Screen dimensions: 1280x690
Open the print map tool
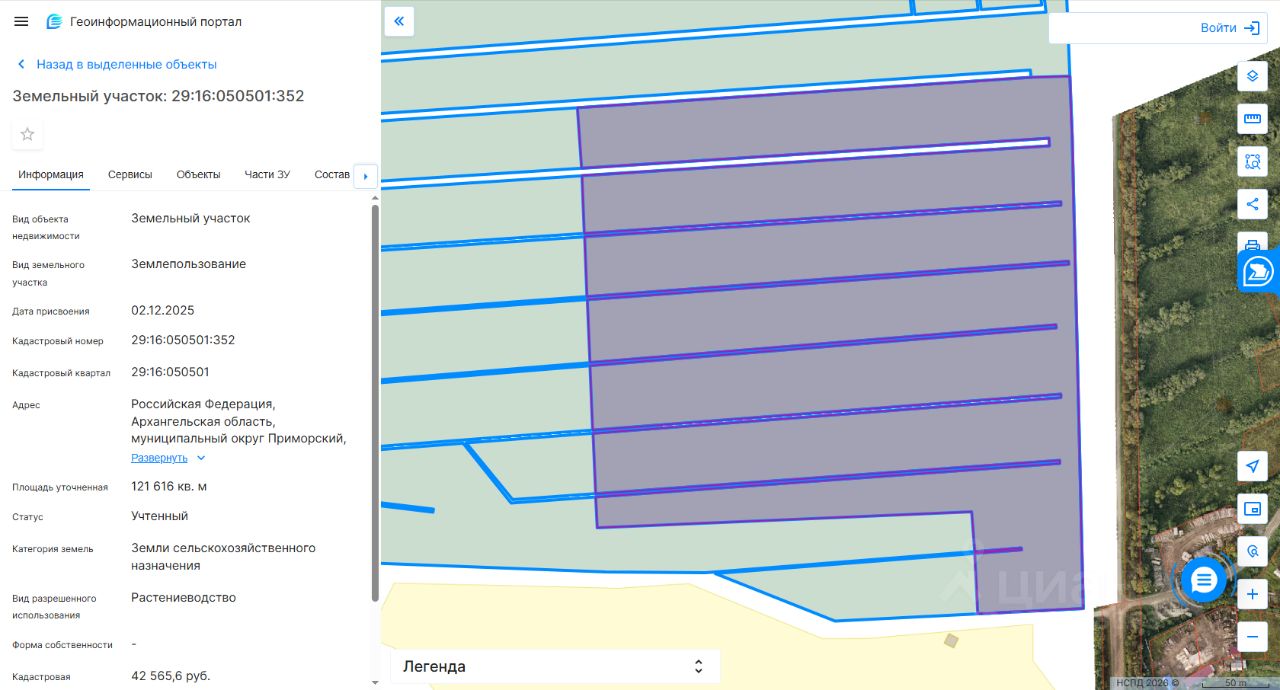pos(1252,243)
